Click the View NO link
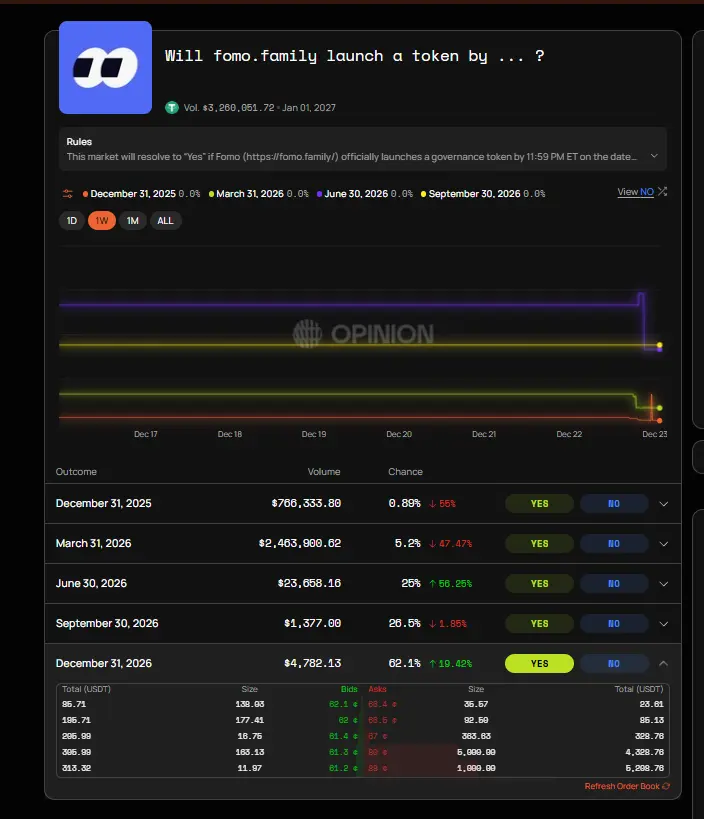This screenshot has height=819, width=704. click(636, 192)
